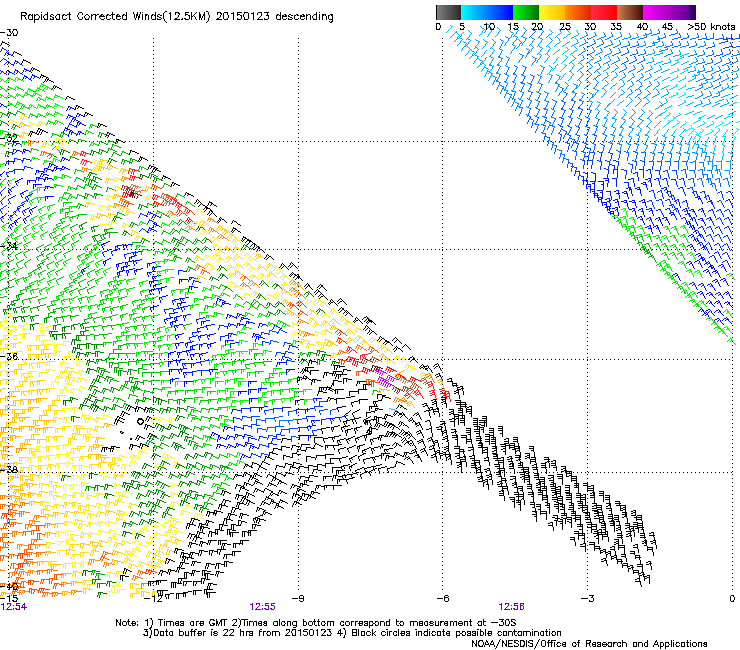Click the title 'Rapidscat Corrected Winds(12.5KM)'
This screenshot has height=650, width=740.
coord(115,17)
